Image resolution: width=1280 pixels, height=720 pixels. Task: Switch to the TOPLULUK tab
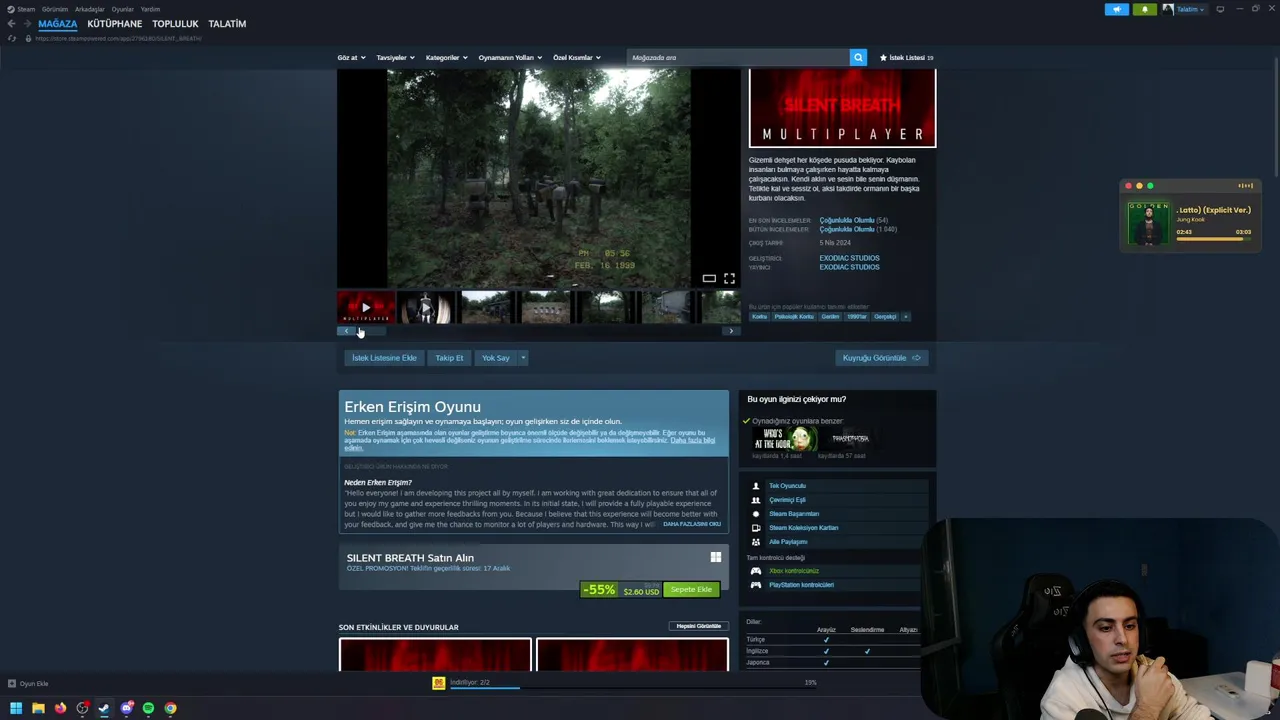tap(175, 24)
